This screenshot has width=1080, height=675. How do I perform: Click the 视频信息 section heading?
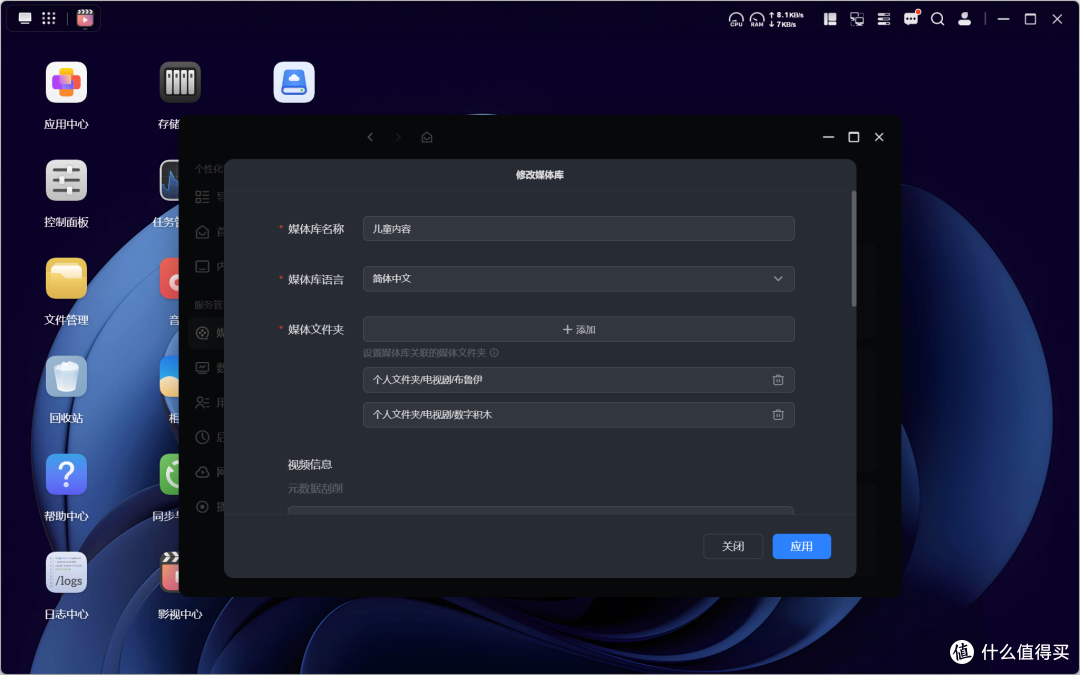pyautogui.click(x=309, y=465)
